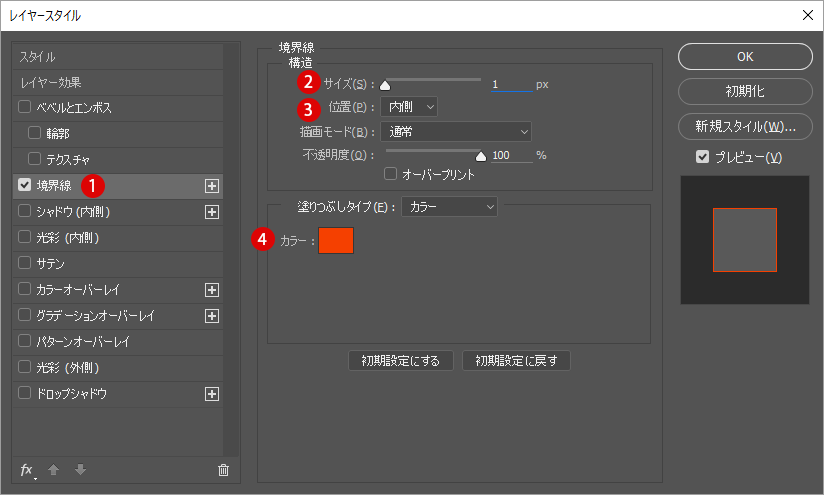The width and height of the screenshot is (824, 495).
Task: Add another 境界線 effect with plus icon
Action: point(212,186)
